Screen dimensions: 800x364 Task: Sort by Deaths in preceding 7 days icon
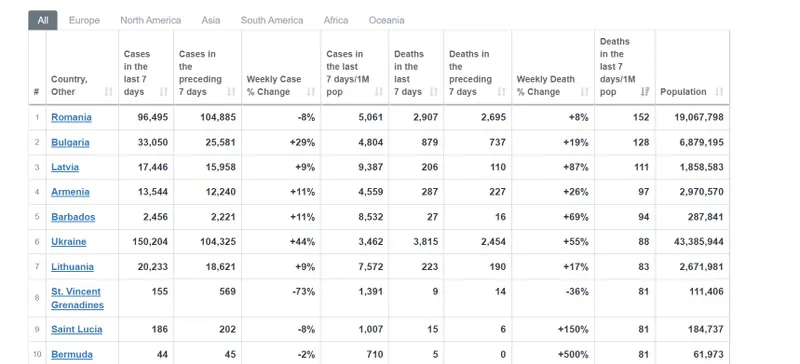click(502, 92)
